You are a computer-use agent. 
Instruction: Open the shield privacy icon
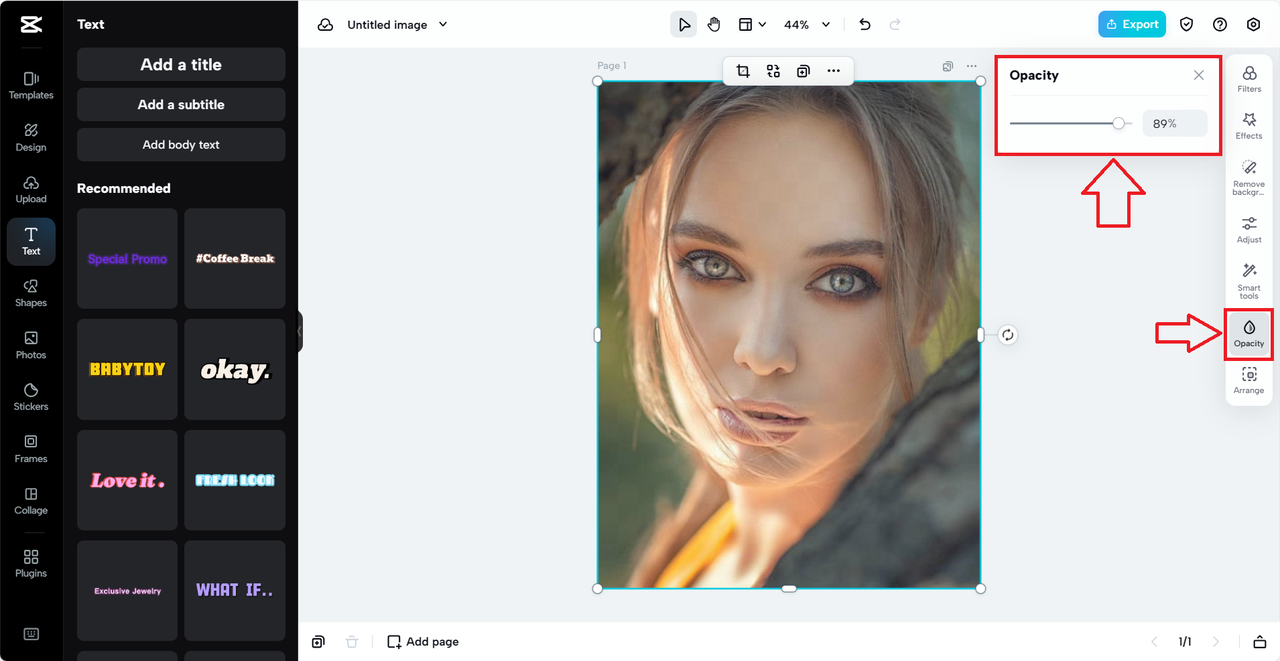(x=1187, y=25)
